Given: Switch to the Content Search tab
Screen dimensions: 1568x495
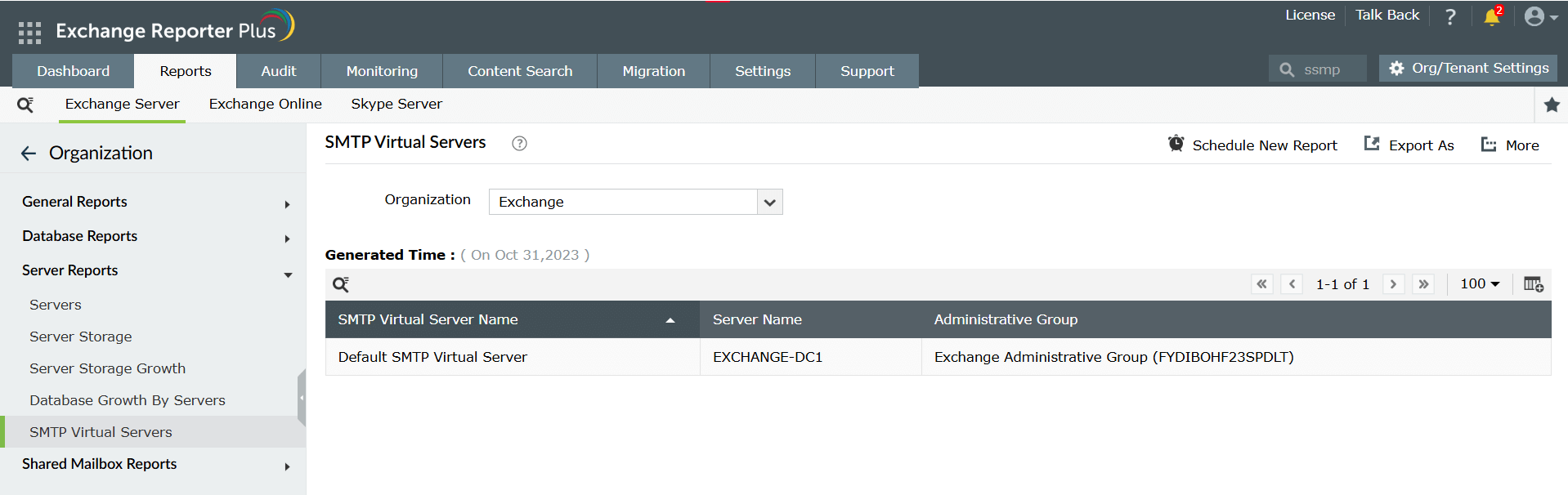Looking at the screenshot, I should [520, 71].
